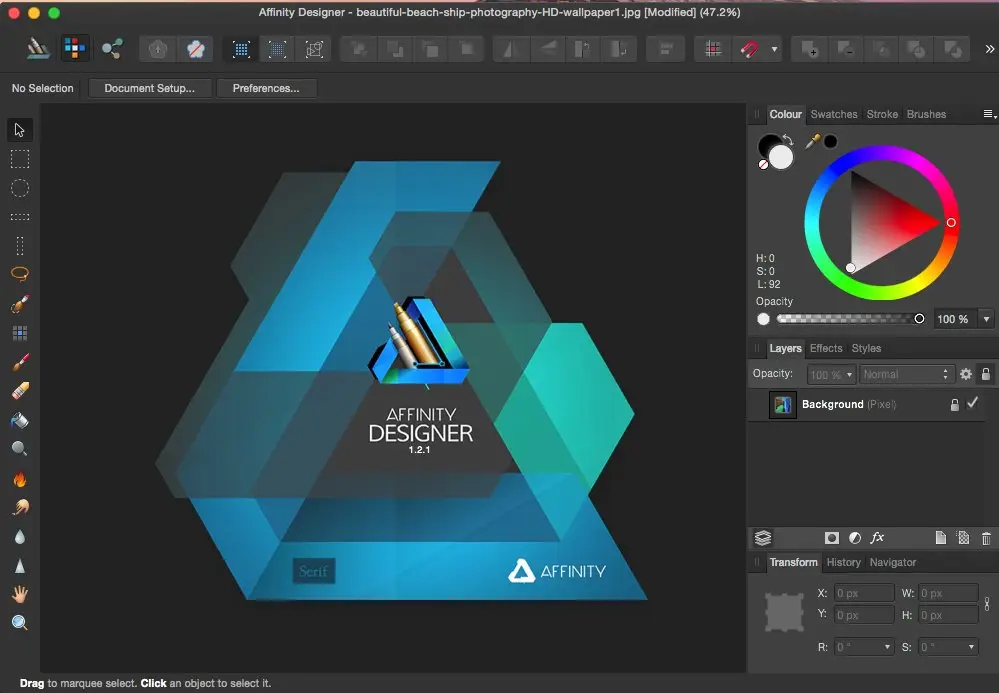
Task: Open the rotation R dropdown
Action: (x=887, y=647)
